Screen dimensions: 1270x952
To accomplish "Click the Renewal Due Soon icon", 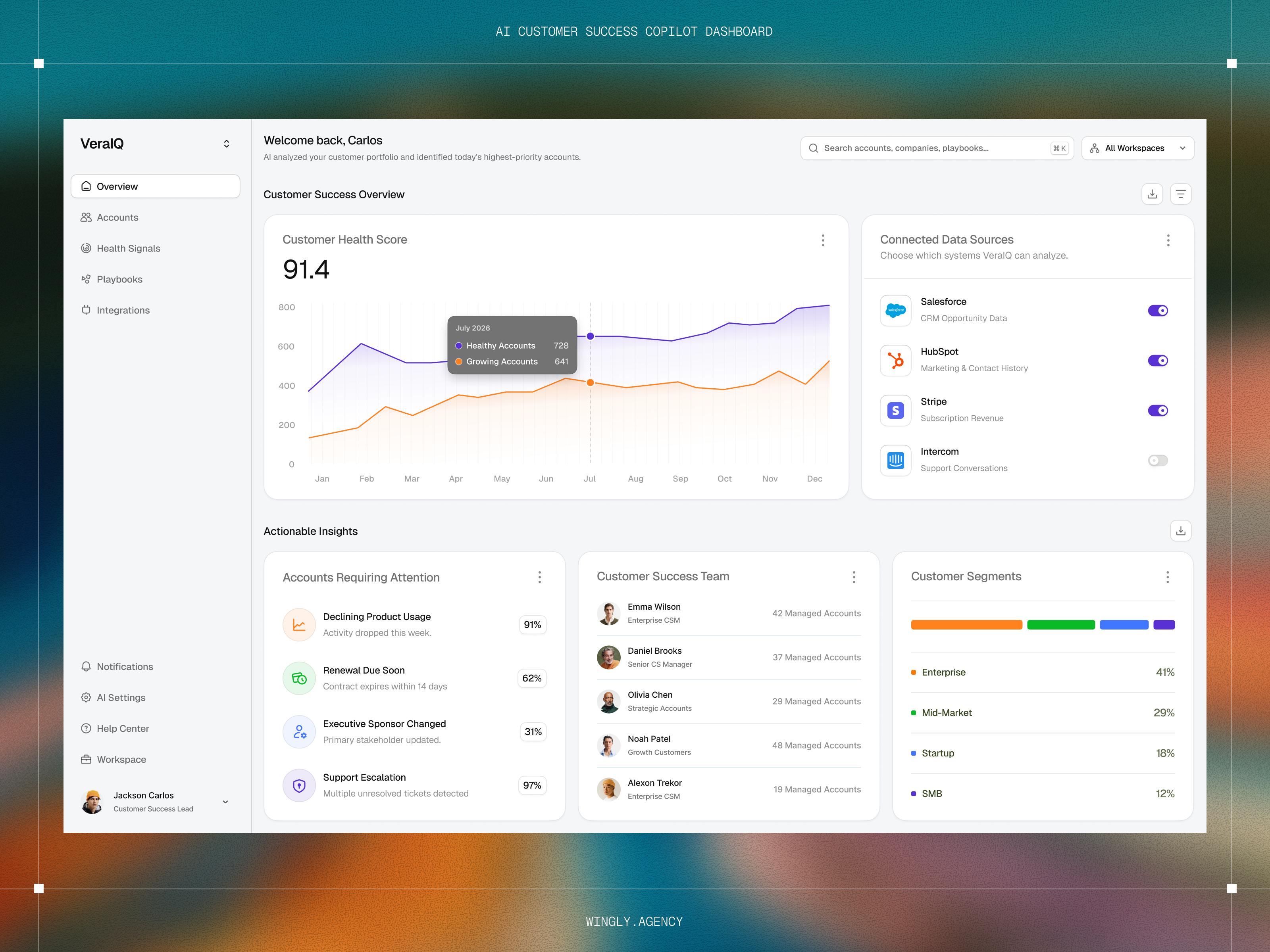I will pyautogui.click(x=299, y=678).
